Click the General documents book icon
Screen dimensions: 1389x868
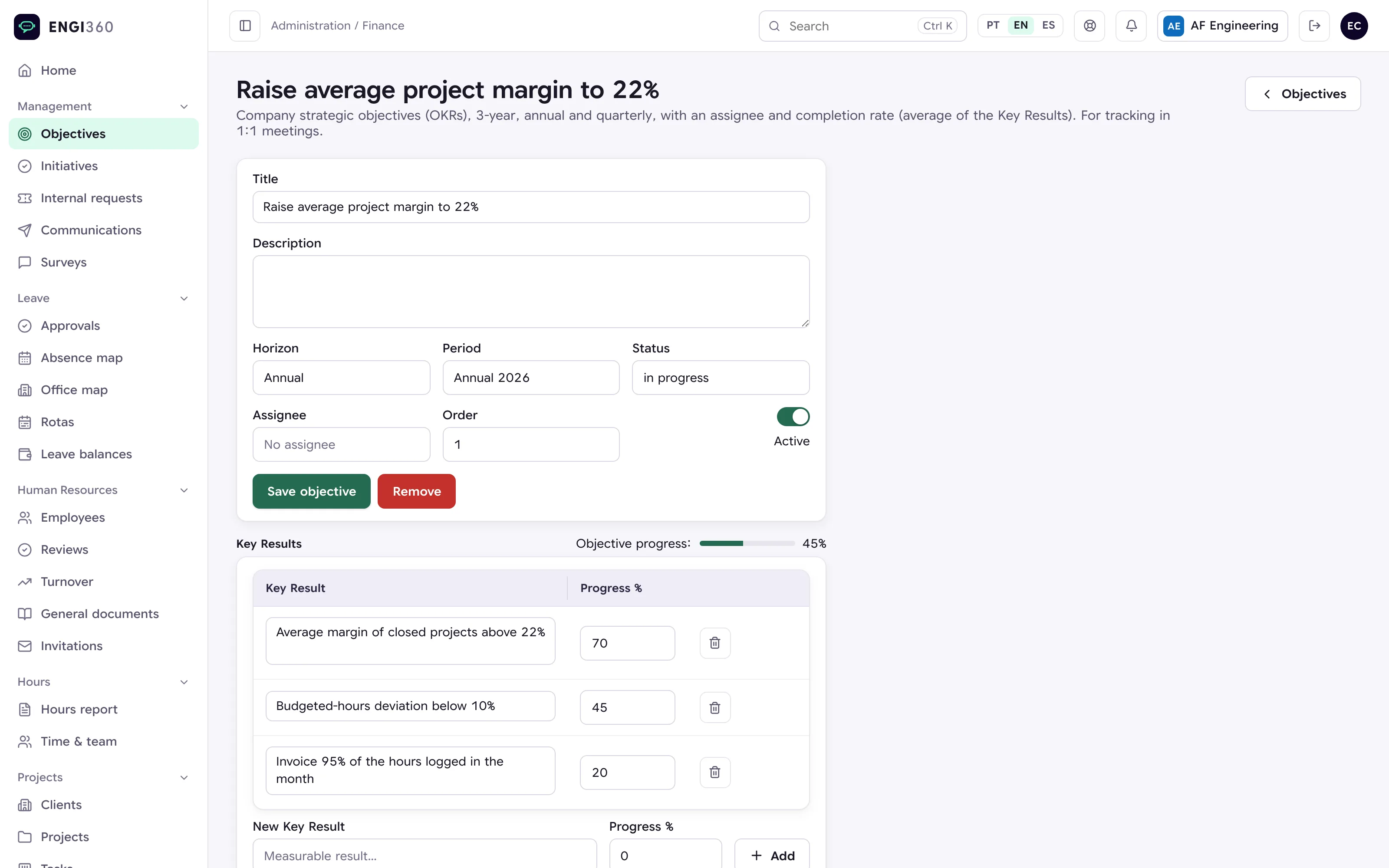[25, 614]
